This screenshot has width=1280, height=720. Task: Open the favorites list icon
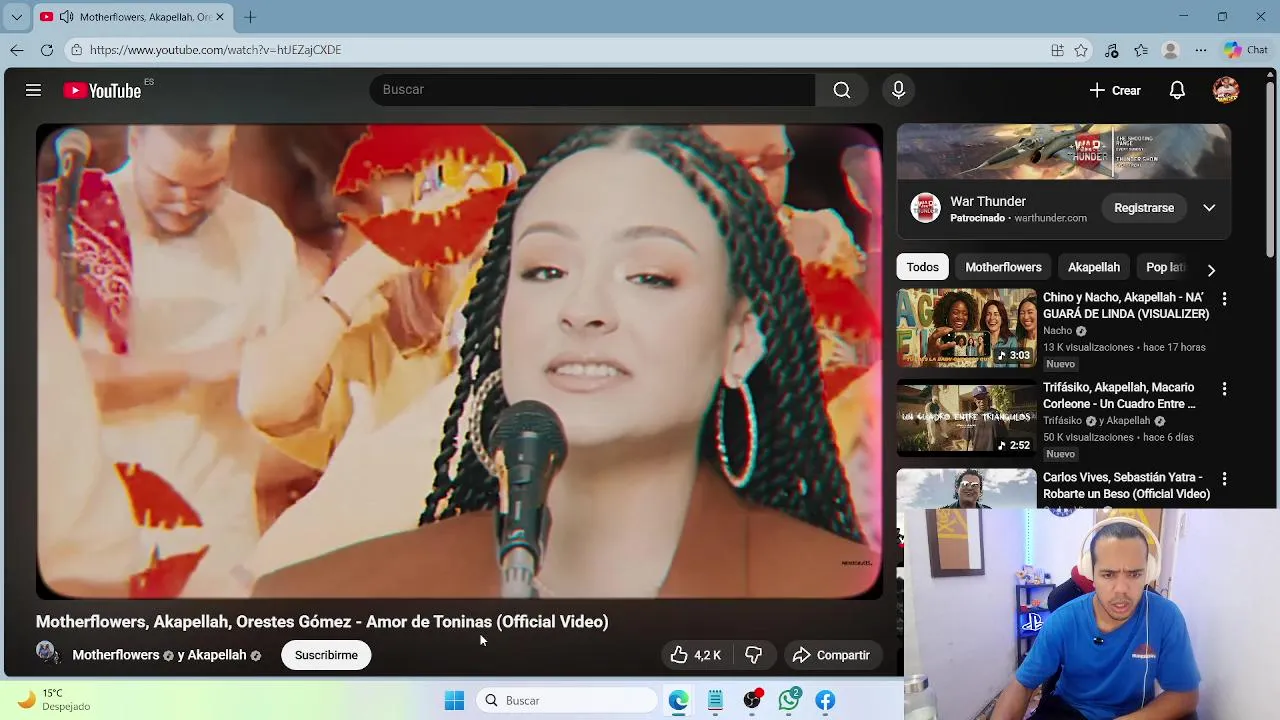[x=1141, y=50]
